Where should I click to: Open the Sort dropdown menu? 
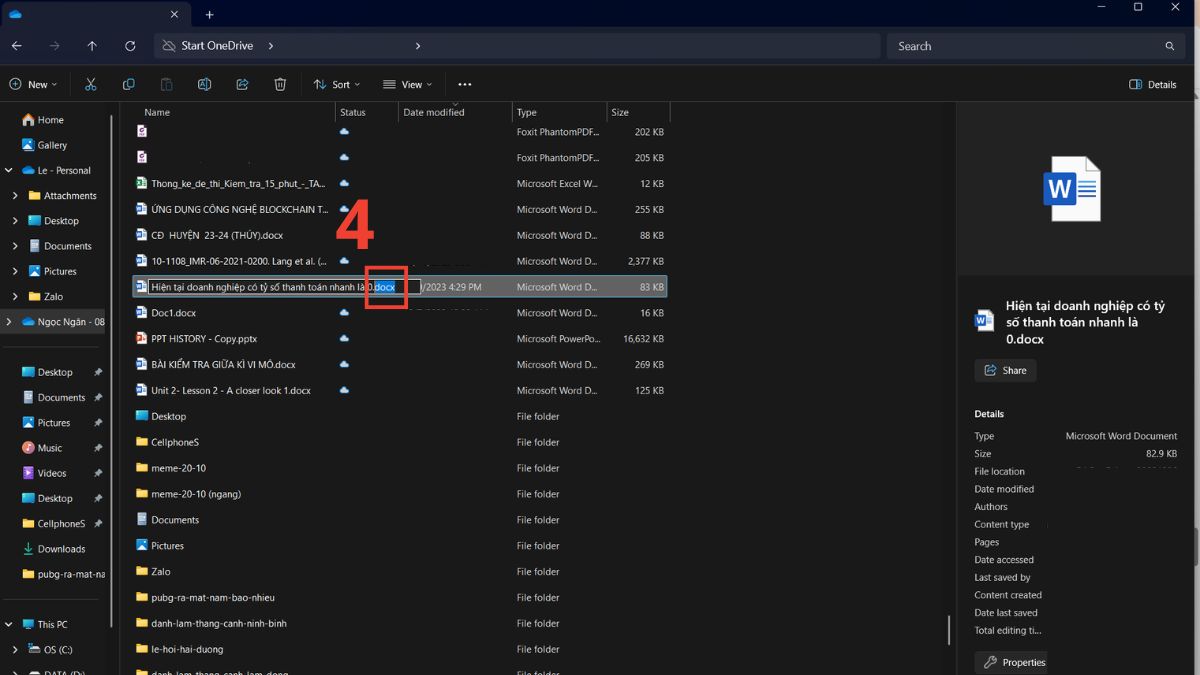pyautogui.click(x=336, y=85)
